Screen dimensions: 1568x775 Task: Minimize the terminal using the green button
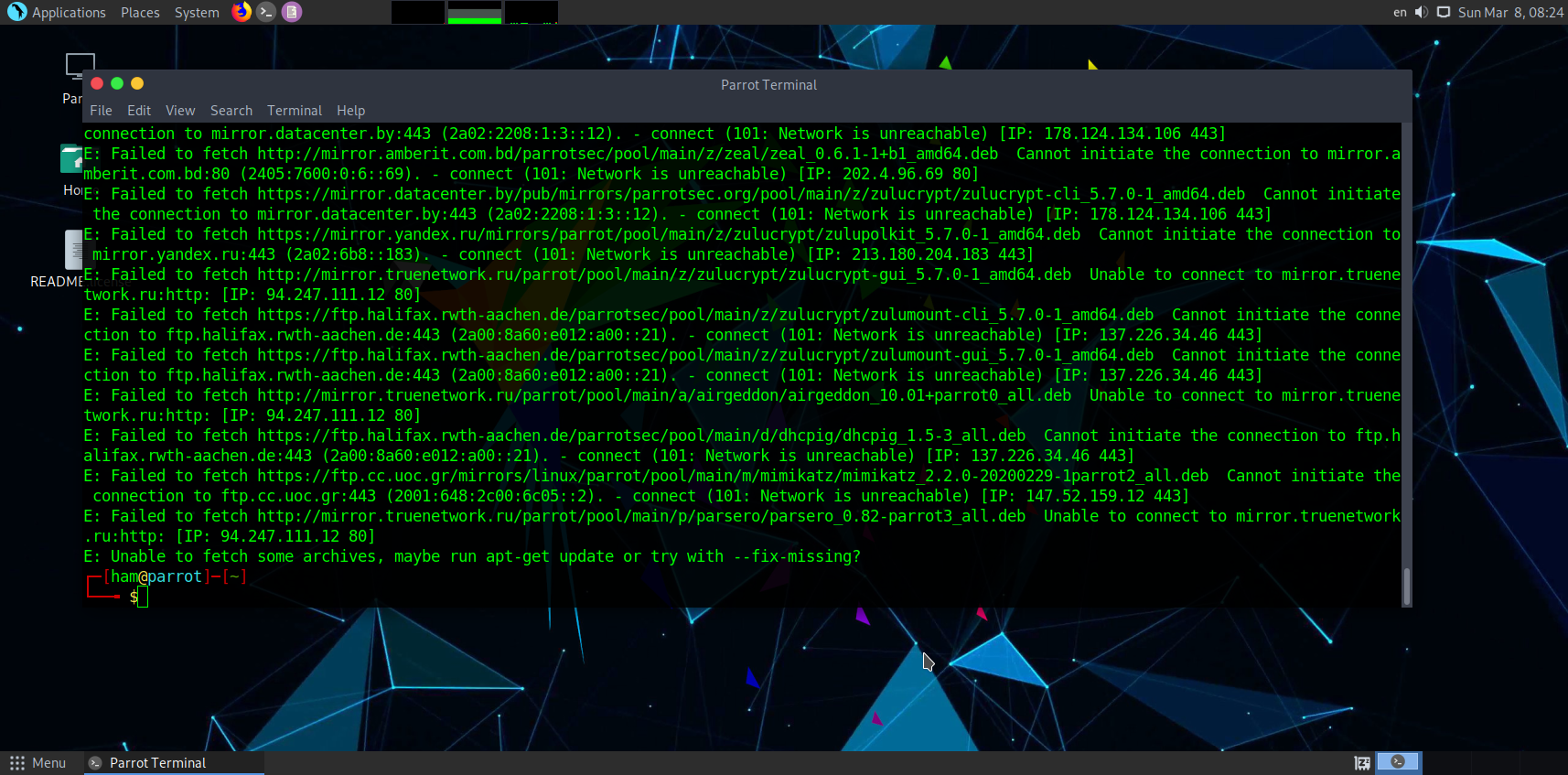click(117, 83)
